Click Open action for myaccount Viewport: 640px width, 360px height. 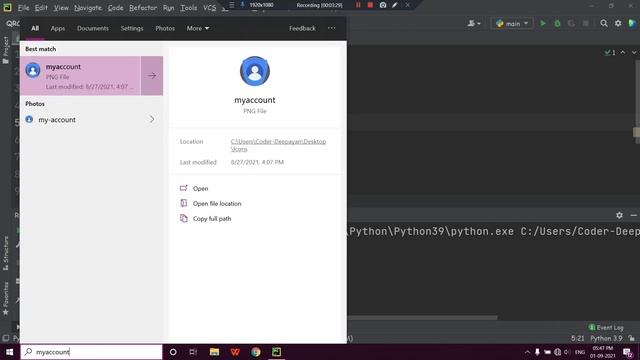tap(200, 189)
